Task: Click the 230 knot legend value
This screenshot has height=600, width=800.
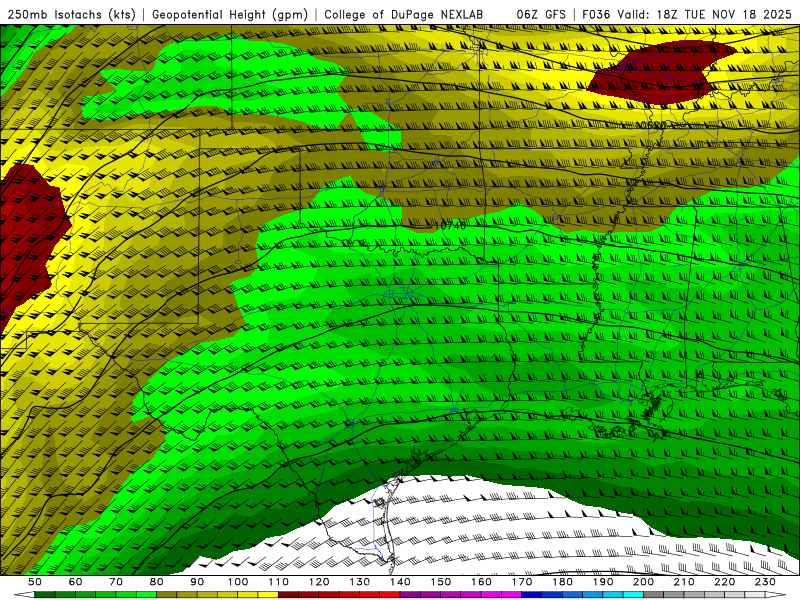Action: (x=765, y=582)
